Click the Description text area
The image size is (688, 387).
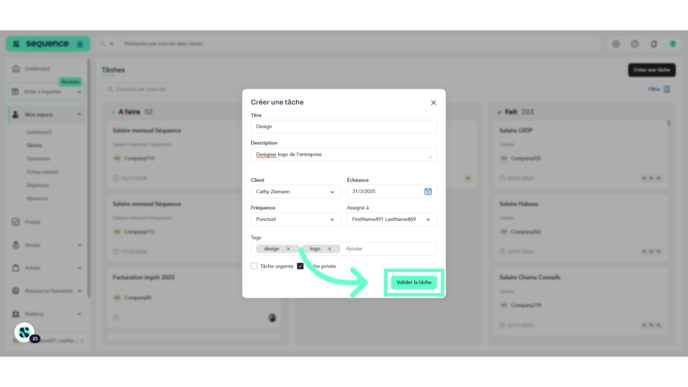[x=344, y=154]
